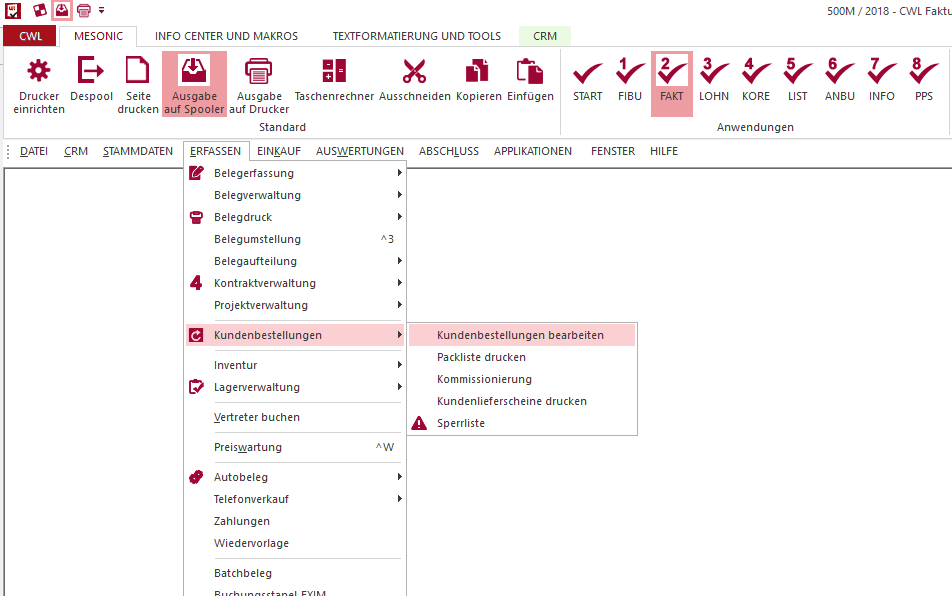952x596 pixels.
Task: Open the STAMMDATEN menu
Action: (138, 151)
